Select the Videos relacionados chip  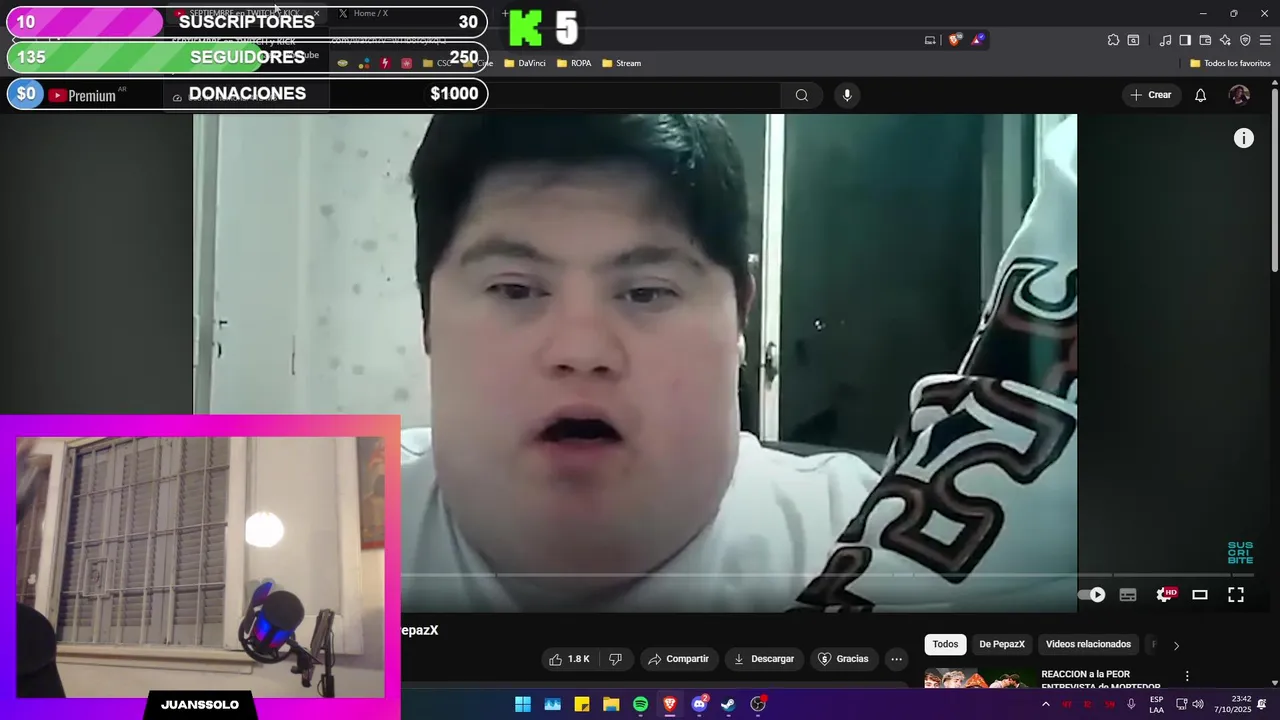click(1088, 644)
